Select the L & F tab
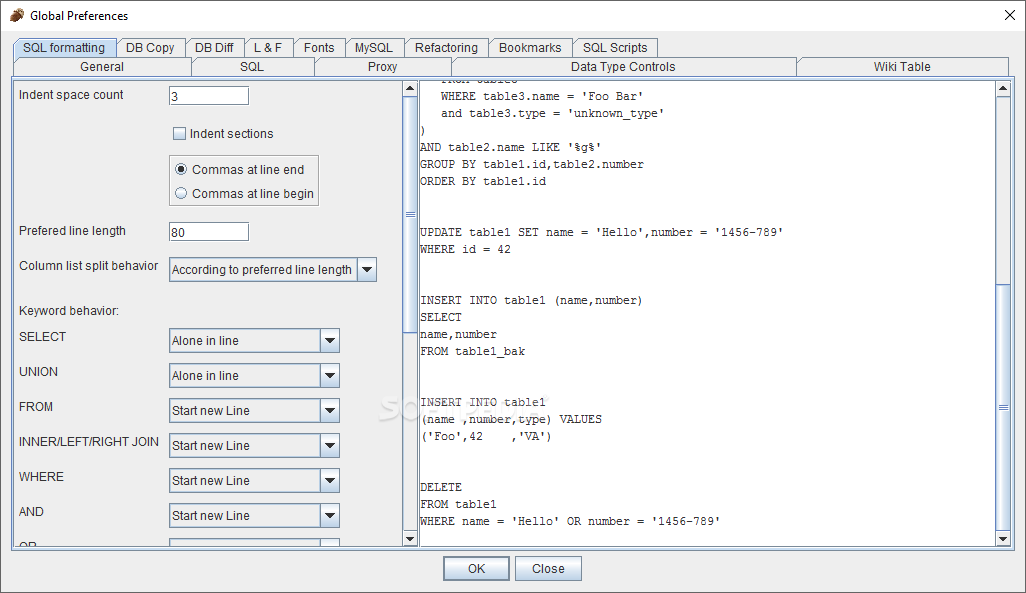Screen dimensions: 1026x593 coord(268,48)
